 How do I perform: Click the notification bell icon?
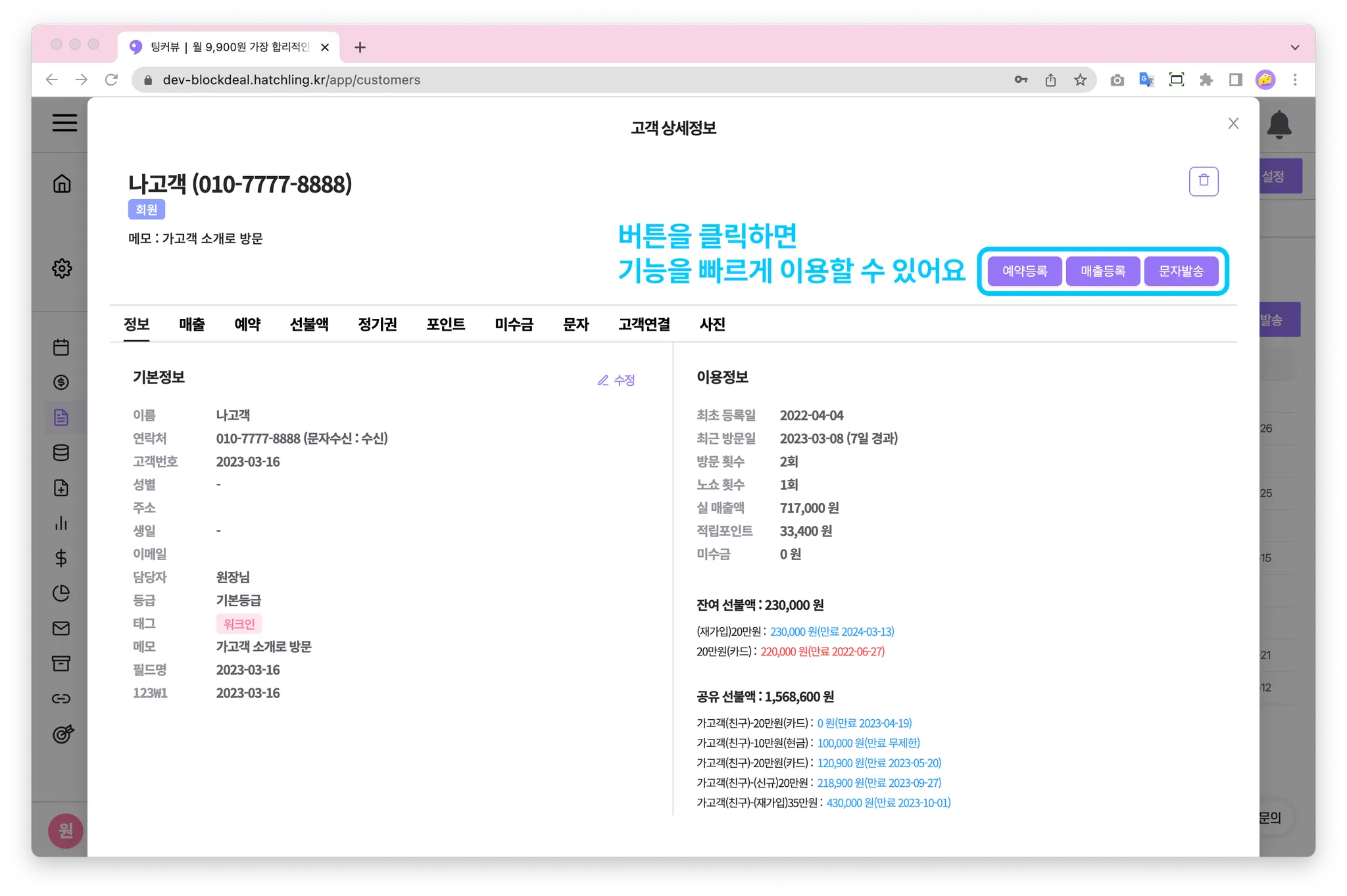(x=1279, y=124)
